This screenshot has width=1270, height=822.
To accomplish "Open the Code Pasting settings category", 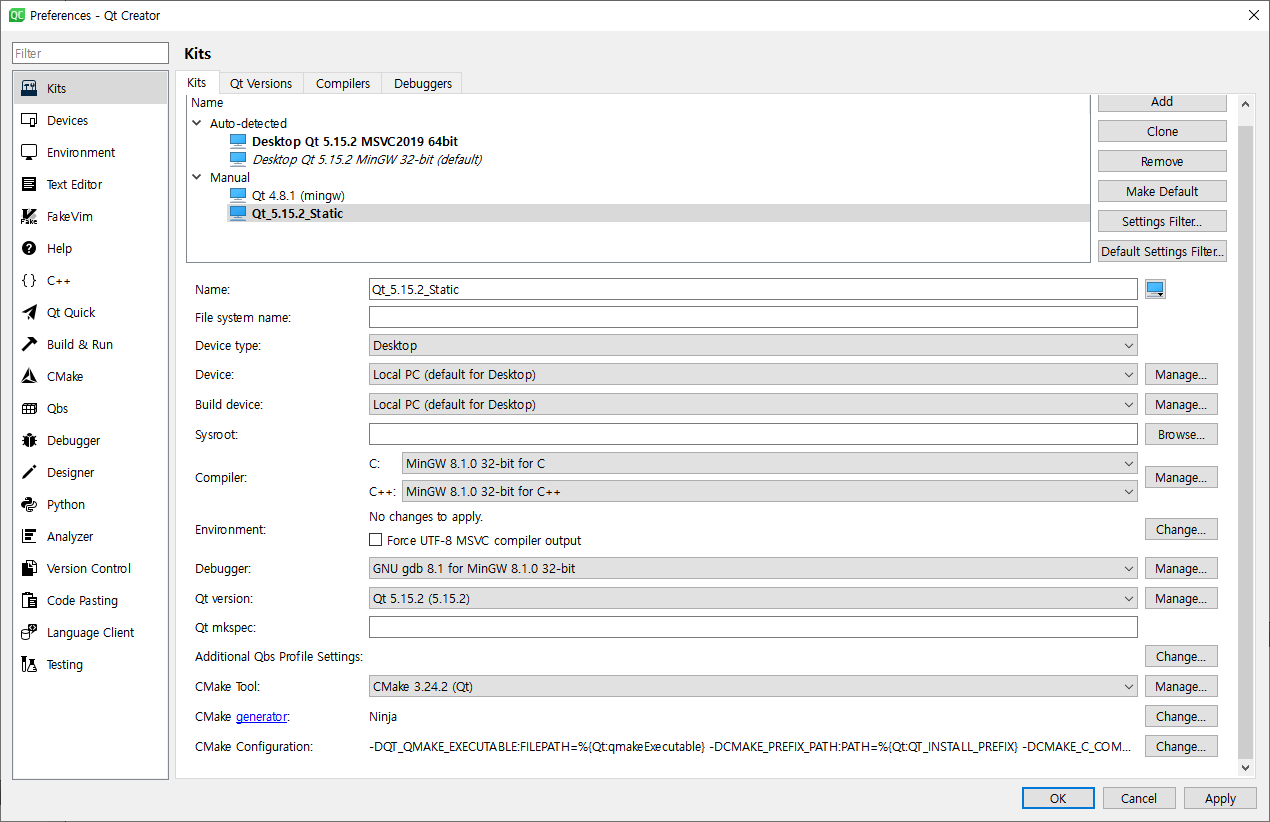I will [x=90, y=600].
